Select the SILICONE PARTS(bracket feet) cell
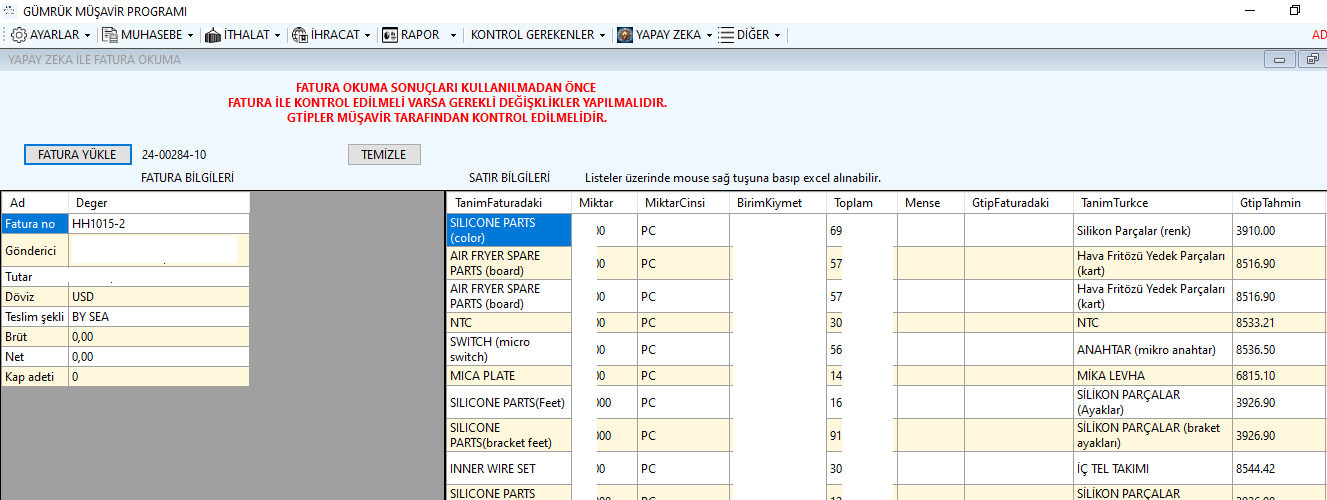Viewport: 1327px width, 500px height. (x=509, y=435)
